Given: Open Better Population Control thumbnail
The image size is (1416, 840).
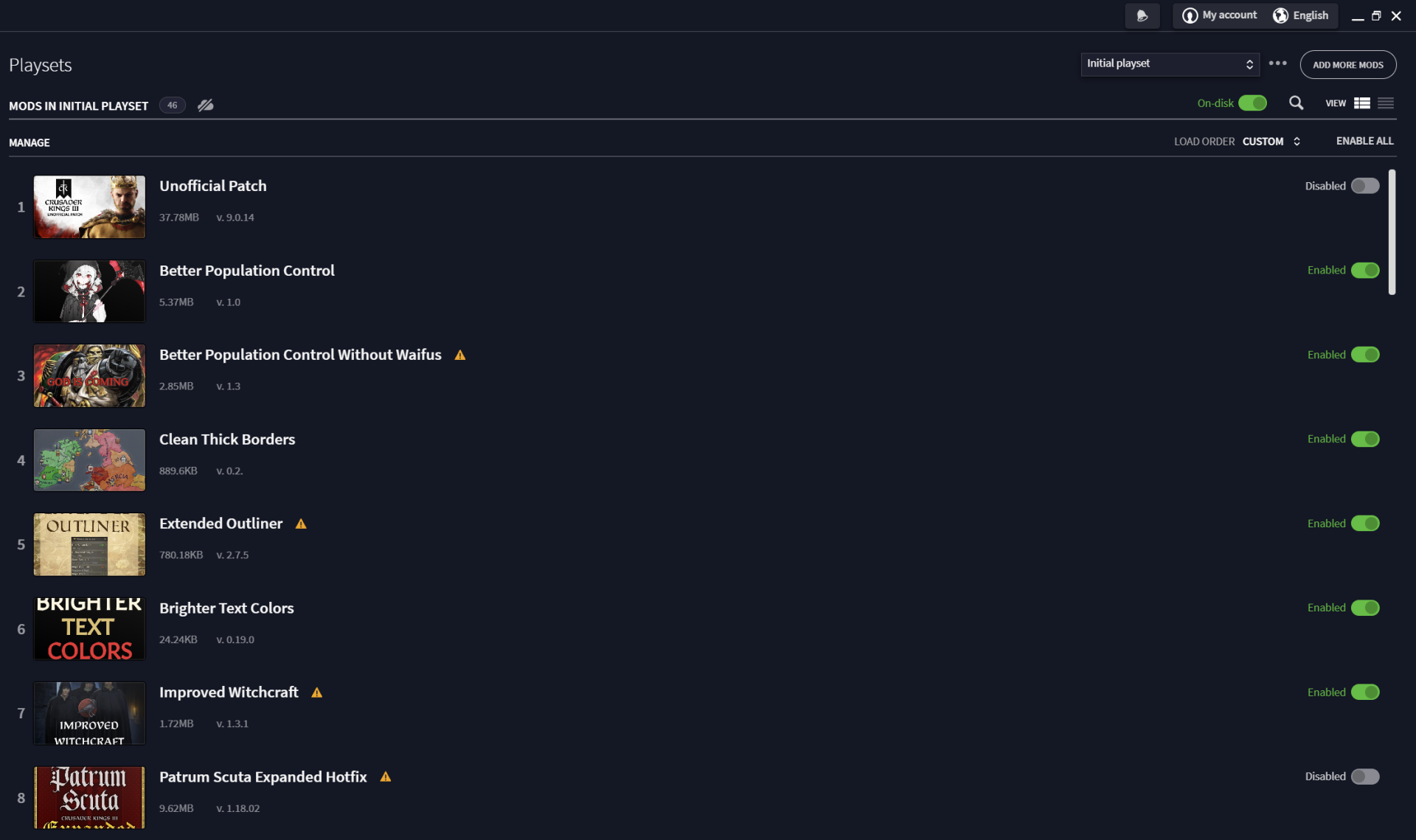Looking at the screenshot, I should click(89, 291).
